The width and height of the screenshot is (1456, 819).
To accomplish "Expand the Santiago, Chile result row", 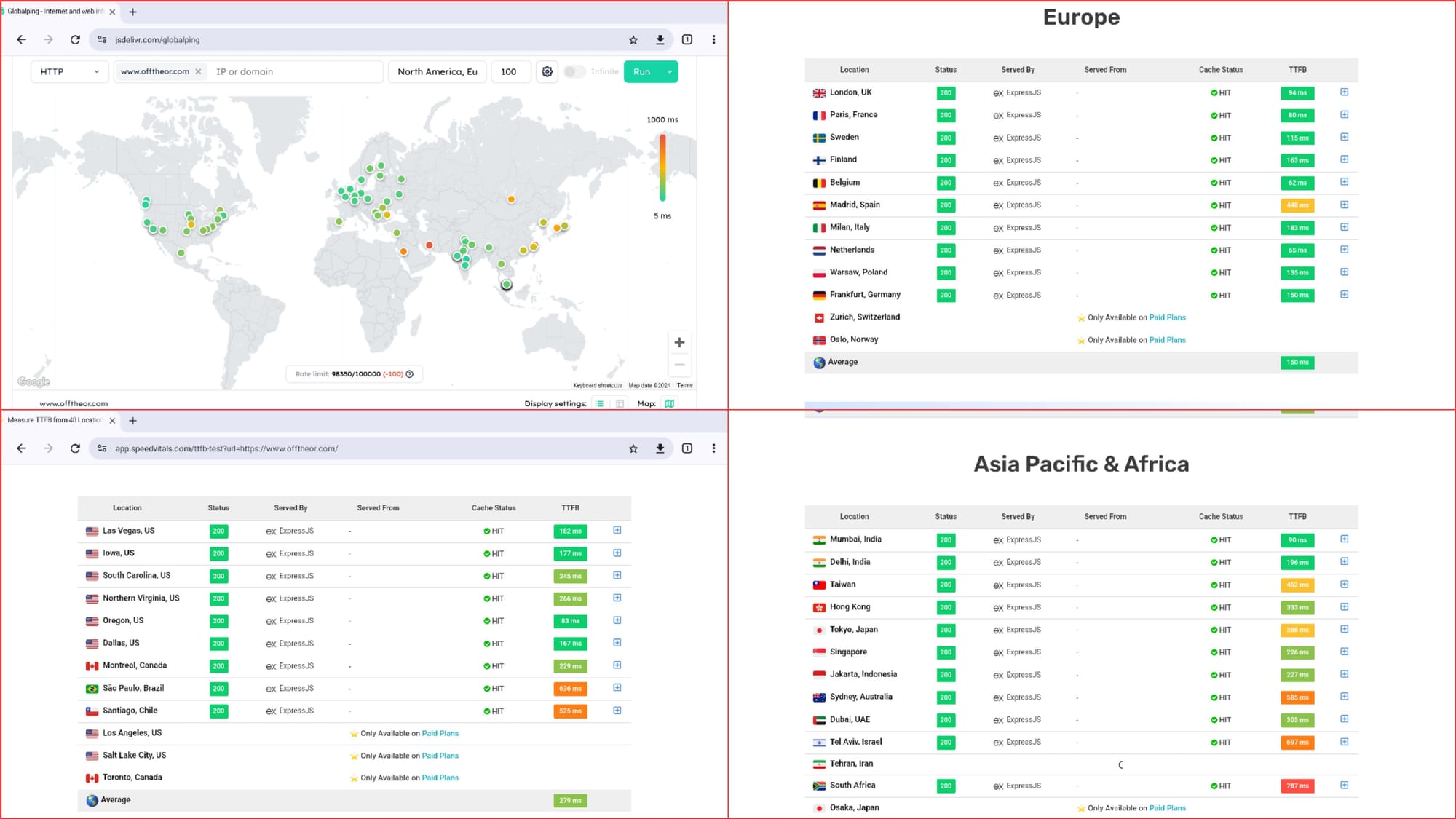I will 617,710.
